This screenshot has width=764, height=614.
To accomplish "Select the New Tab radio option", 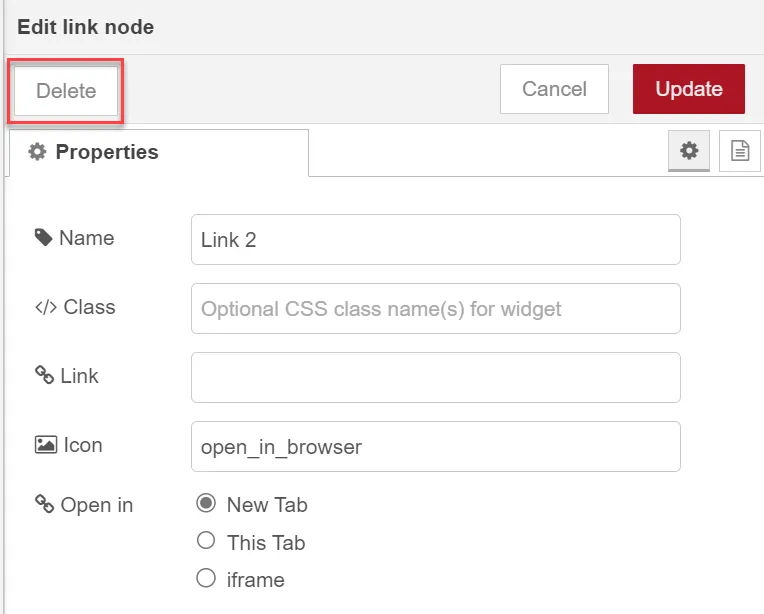I will [x=206, y=503].
